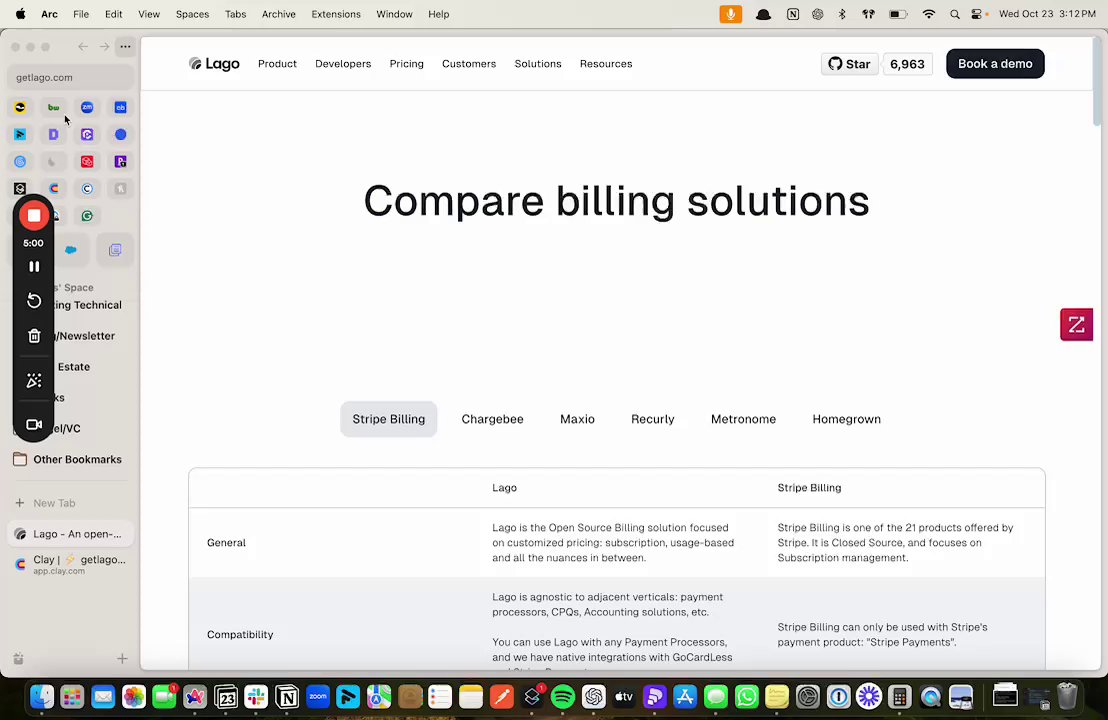
Task: Select the Metronome comparison tab
Action: [x=743, y=419]
